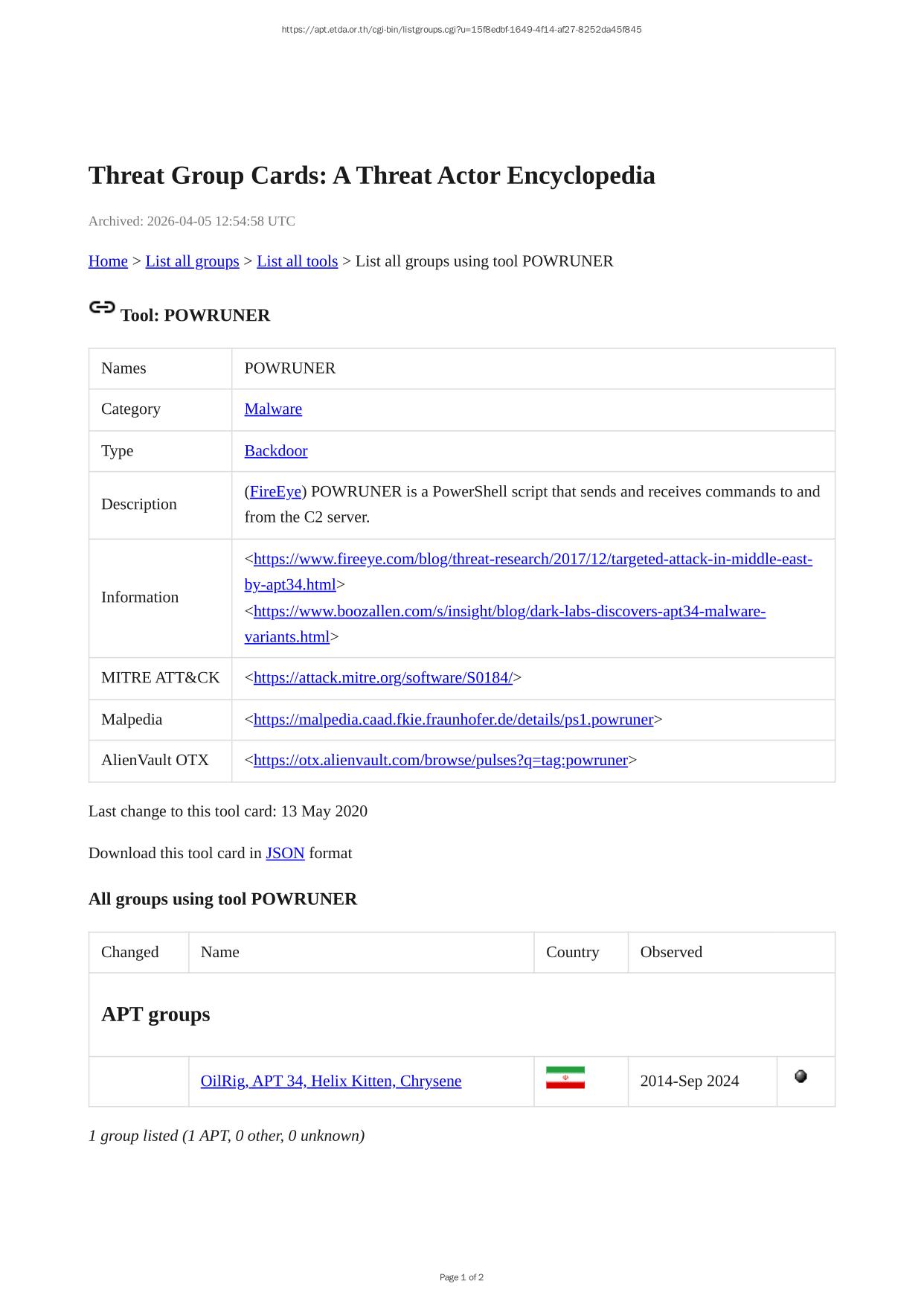
Task: Open the AlienVault OTX pulses link
Action: 440,761
